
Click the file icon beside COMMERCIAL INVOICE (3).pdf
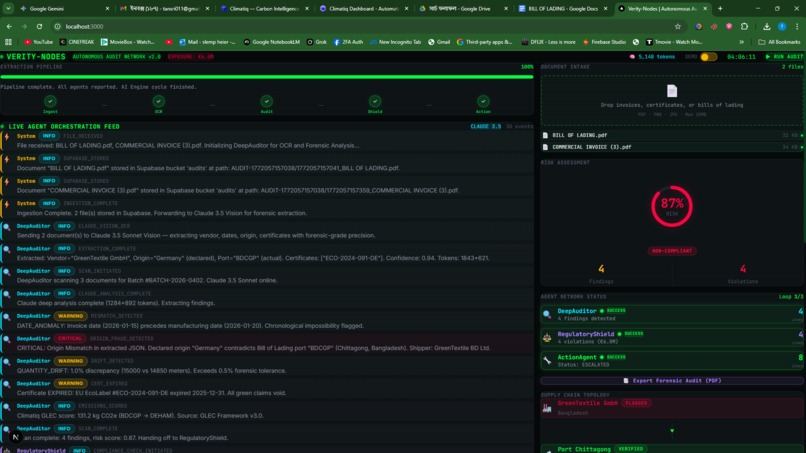tap(545, 147)
